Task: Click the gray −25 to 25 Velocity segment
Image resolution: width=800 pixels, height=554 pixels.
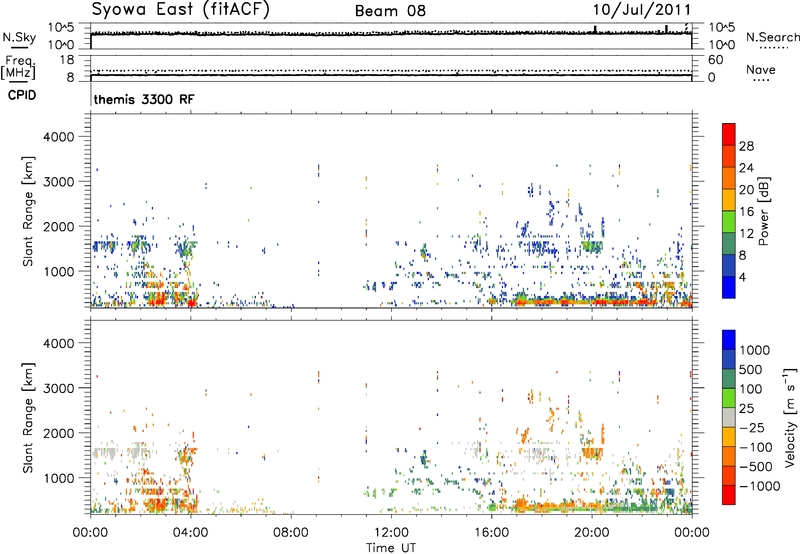Action: 729,418
